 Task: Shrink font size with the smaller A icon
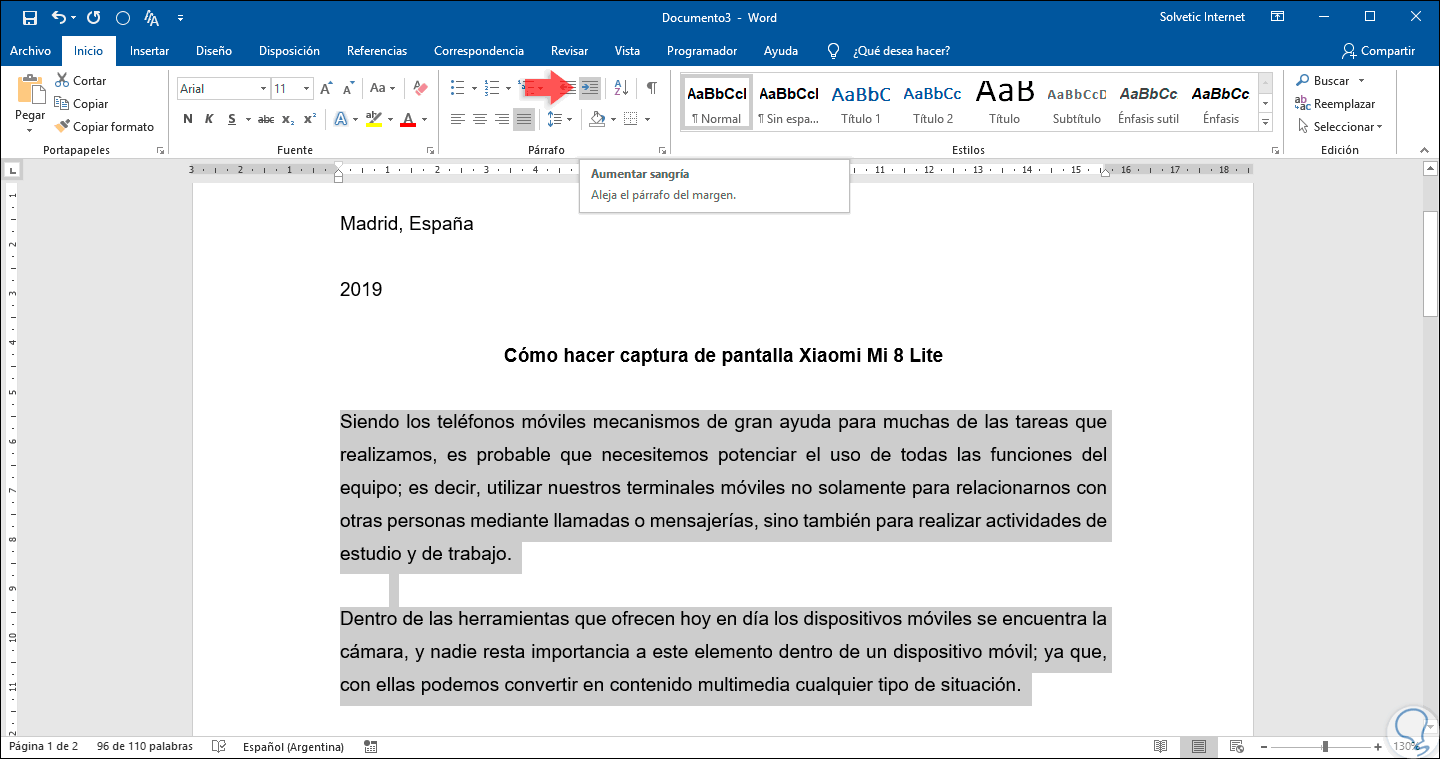click(349, 89)
